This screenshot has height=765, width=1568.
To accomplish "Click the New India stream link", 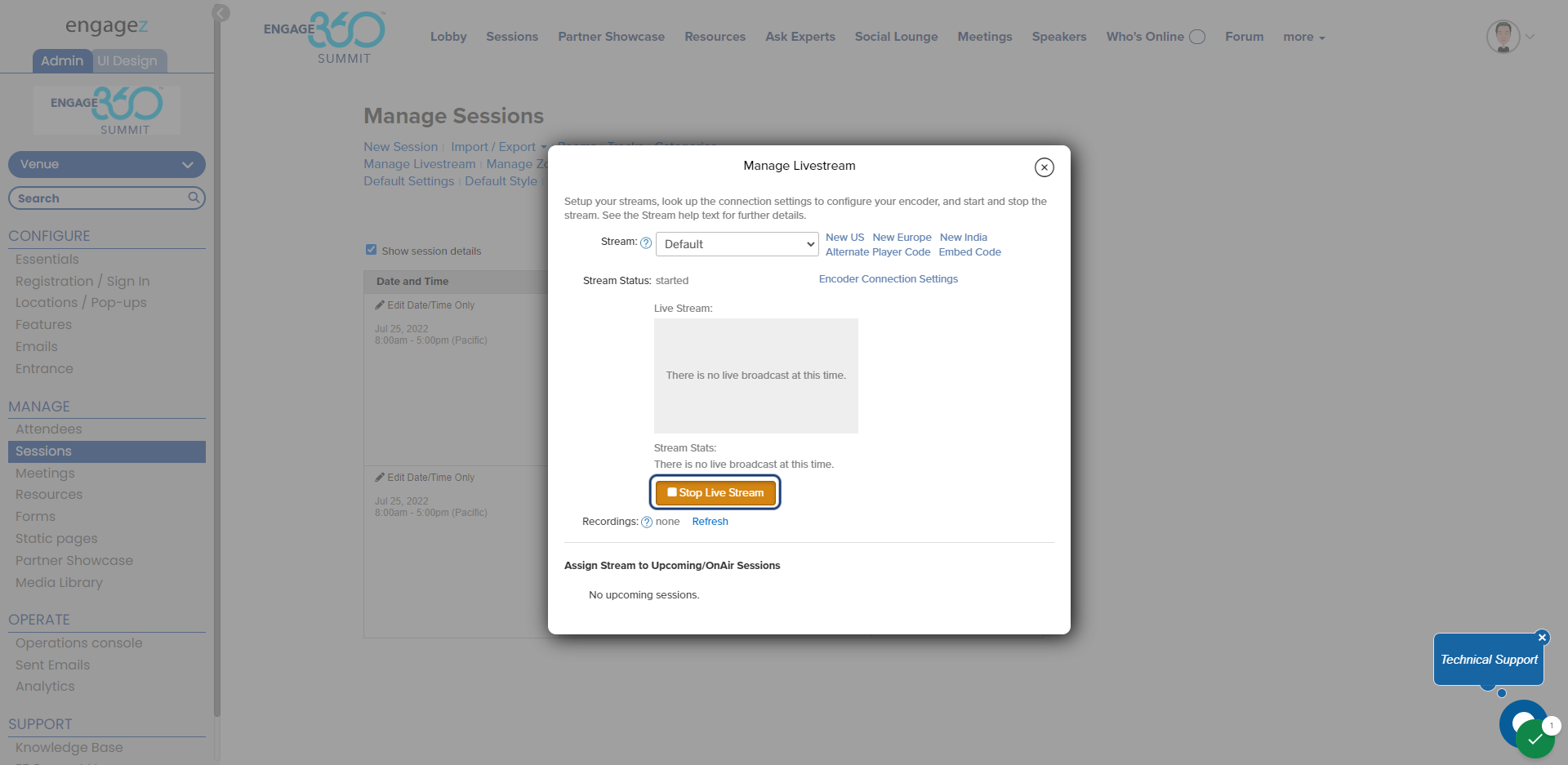I will click(963, 238).
